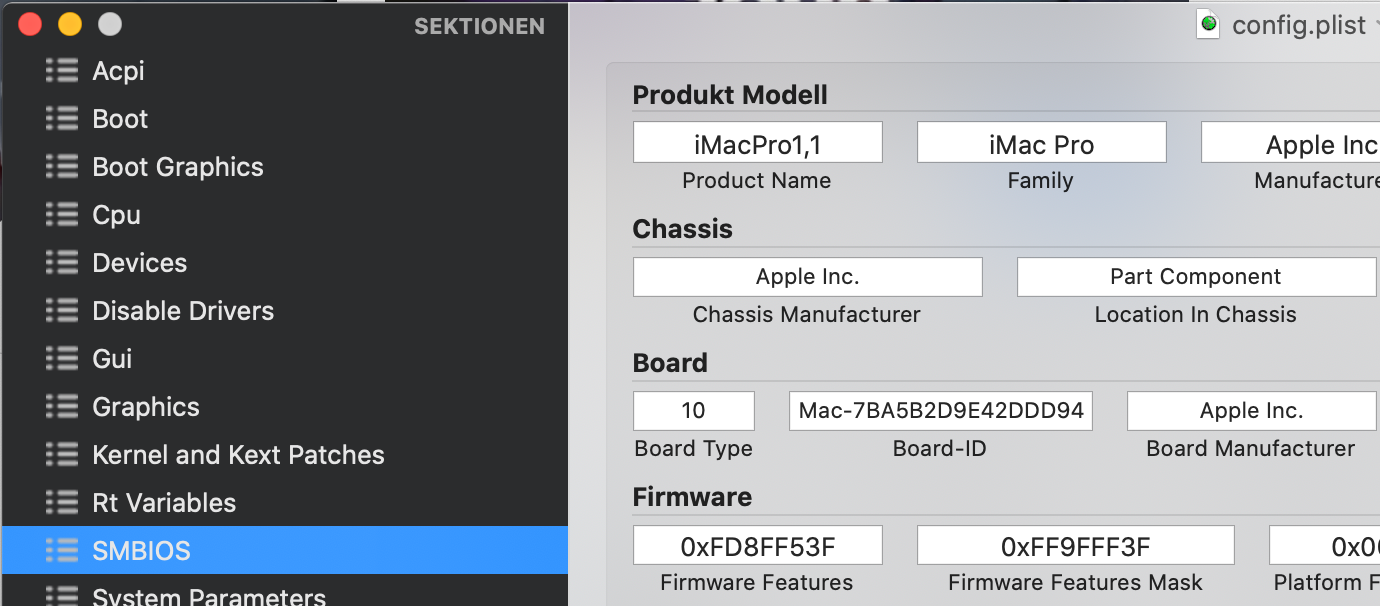
Task: Focus the Location In Chassis field
Action: 1195,277
